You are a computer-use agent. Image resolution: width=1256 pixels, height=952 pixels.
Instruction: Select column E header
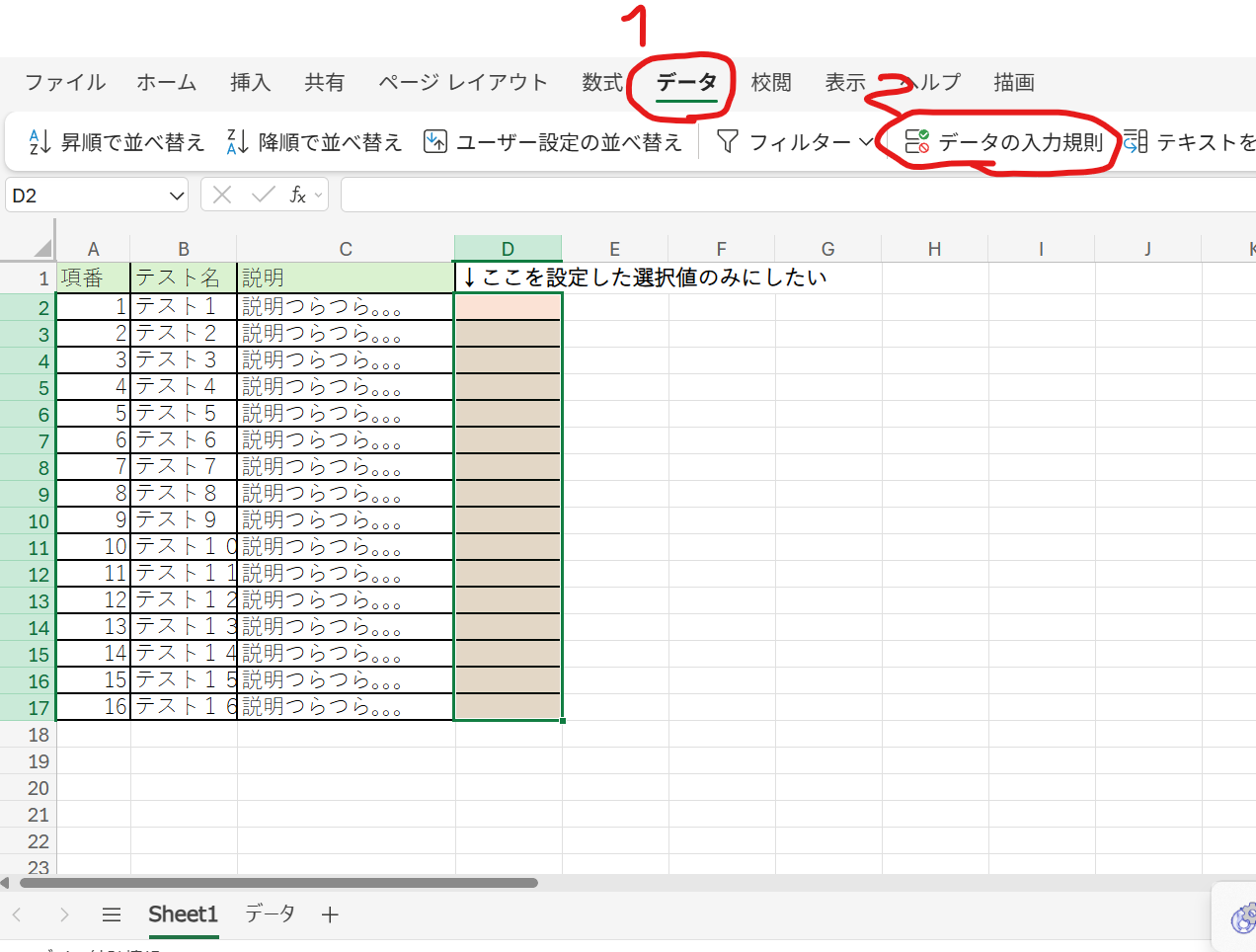[x=614, y=249]
